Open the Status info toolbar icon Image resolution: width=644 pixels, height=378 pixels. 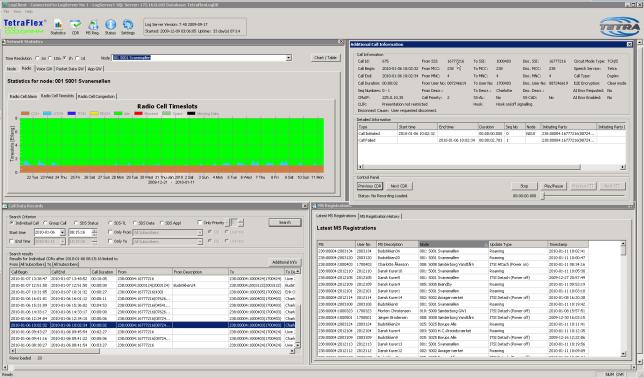[x=110, y=26]
